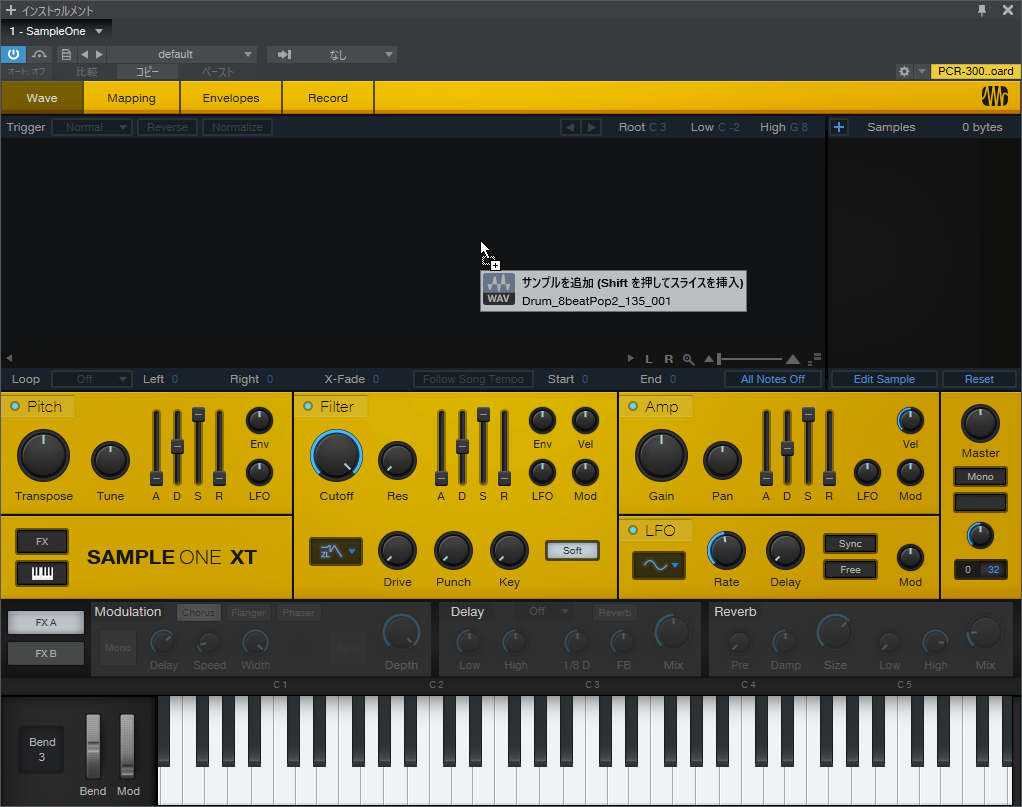Viewport: 1022px width, 807px height.
Task: Click the Mod wheel slider
Action: click(127, 746)
